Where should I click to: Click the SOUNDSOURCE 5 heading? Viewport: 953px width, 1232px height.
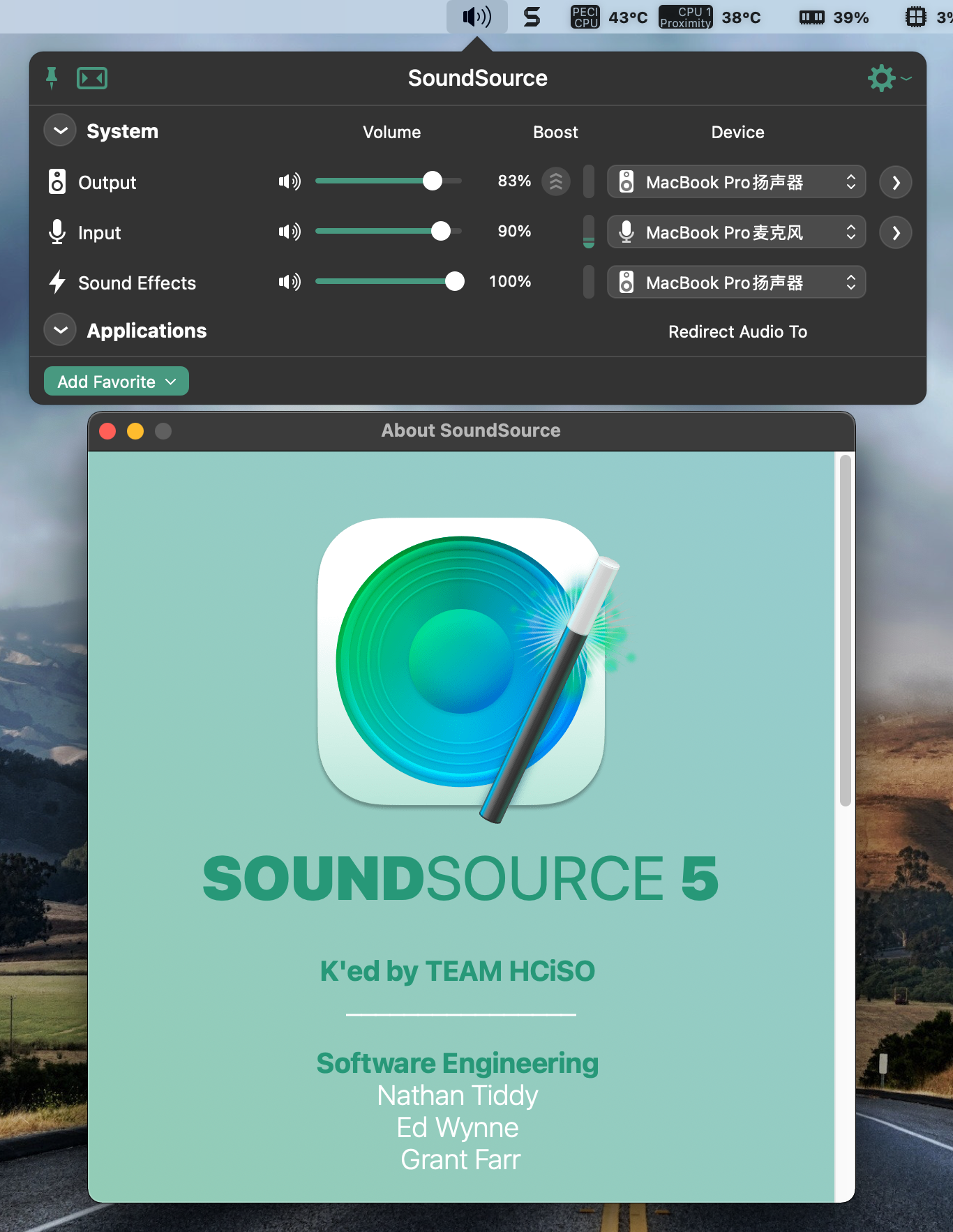point(460,879)
